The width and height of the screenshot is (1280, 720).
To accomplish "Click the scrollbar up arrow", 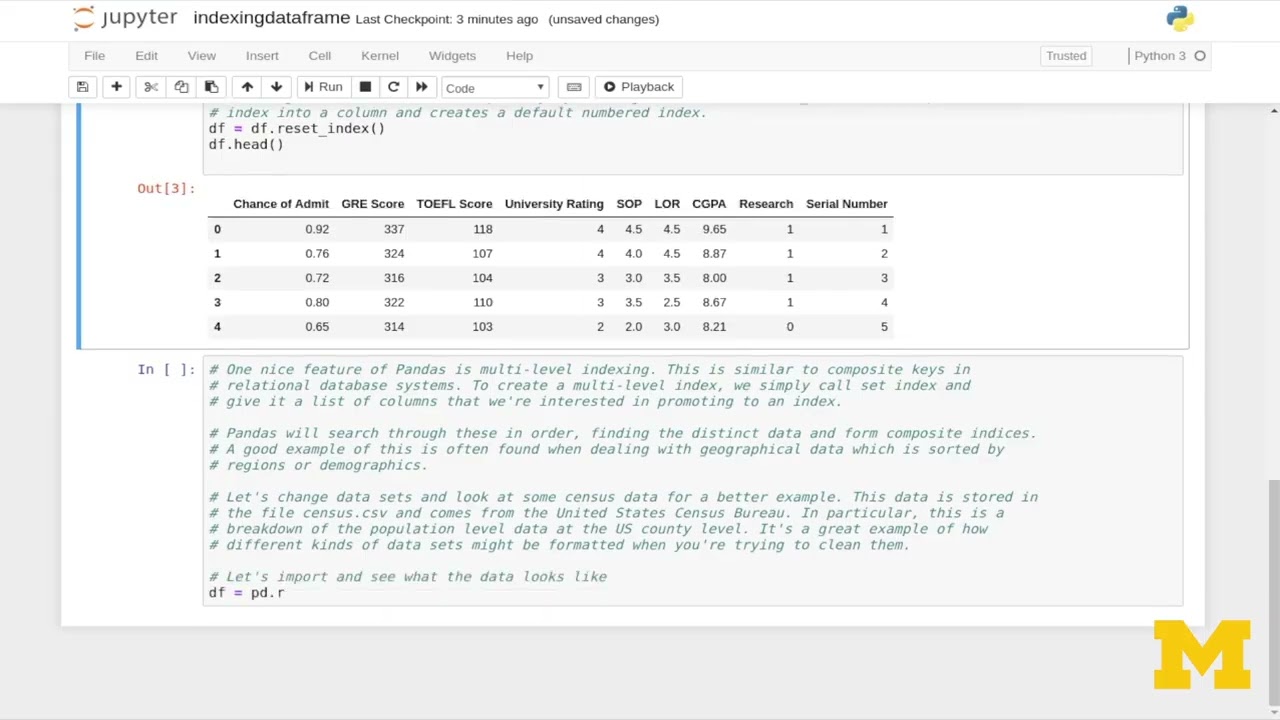I will 1274,110.
